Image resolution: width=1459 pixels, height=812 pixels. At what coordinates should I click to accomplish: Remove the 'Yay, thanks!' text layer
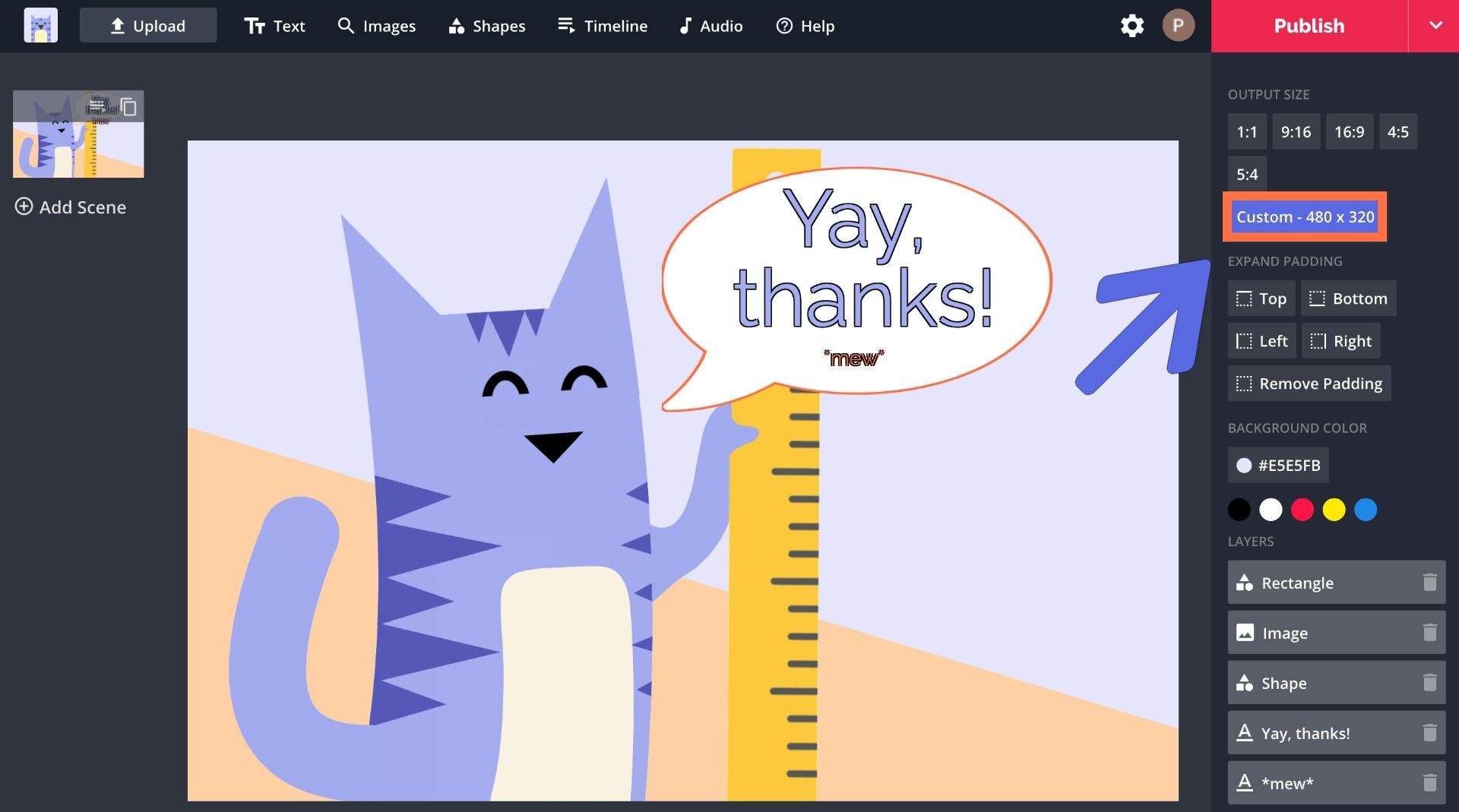pyautogui.click(x=1429, y=733)
